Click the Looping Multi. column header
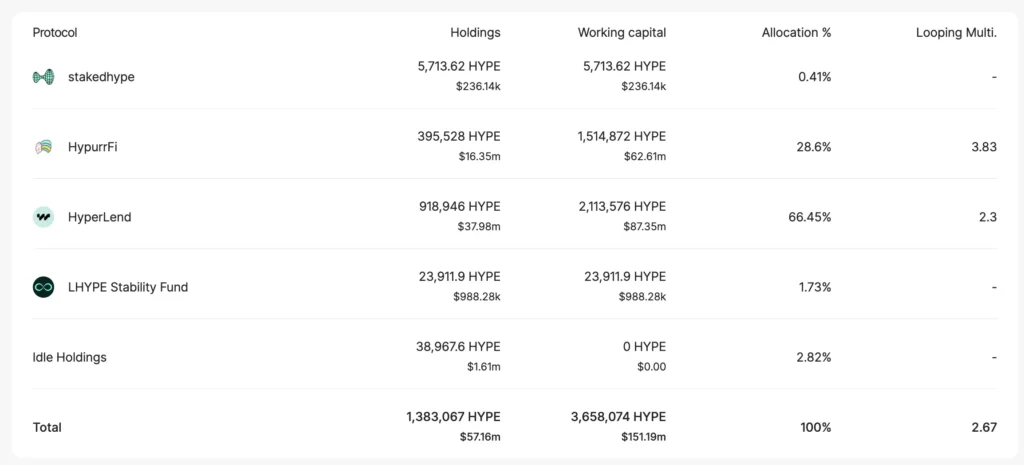 click(x=956, y=32)
